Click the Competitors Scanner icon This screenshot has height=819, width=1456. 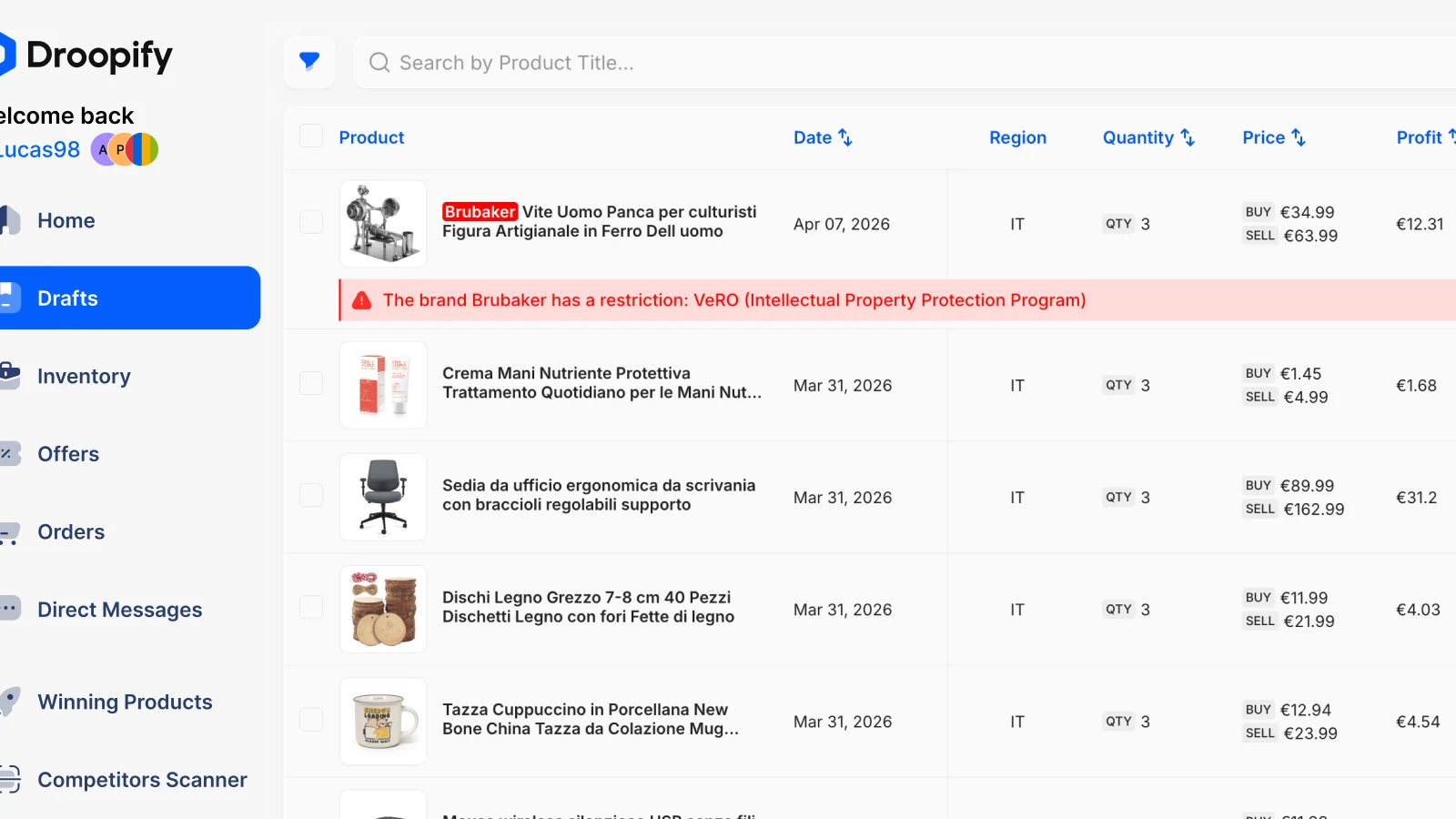pos(9,780)
